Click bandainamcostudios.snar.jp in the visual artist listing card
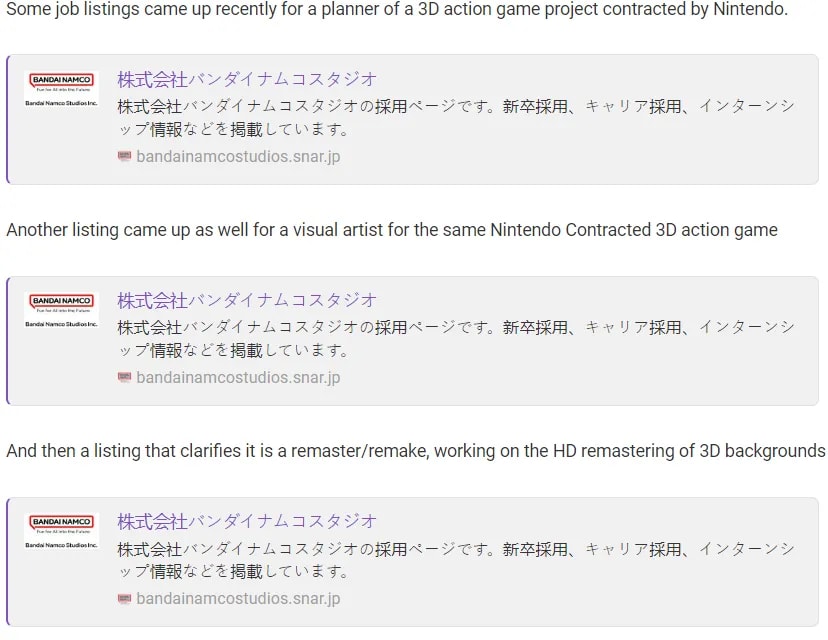 [x=238, y=377]
